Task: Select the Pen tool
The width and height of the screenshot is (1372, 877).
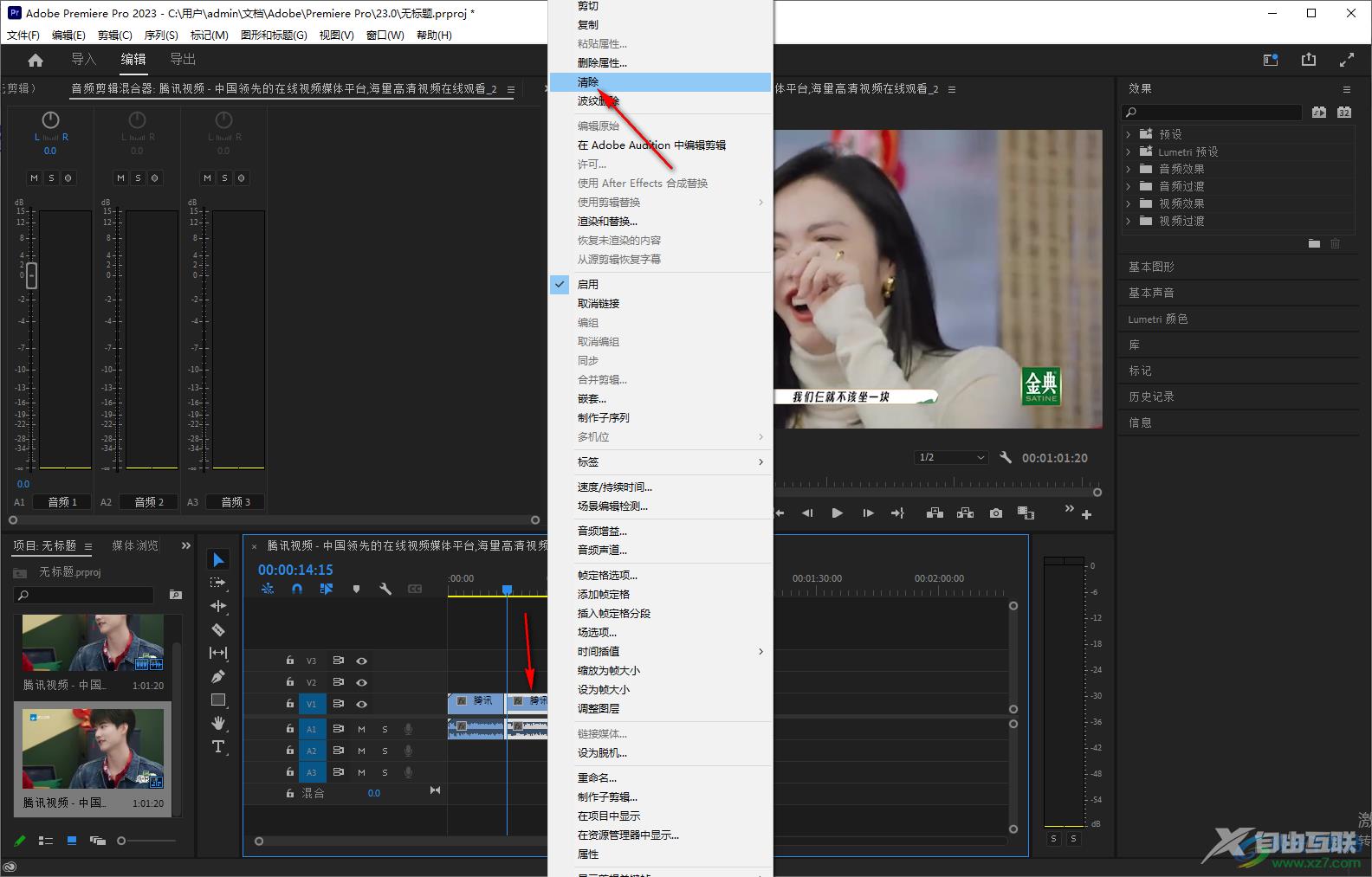Action: 218,676
